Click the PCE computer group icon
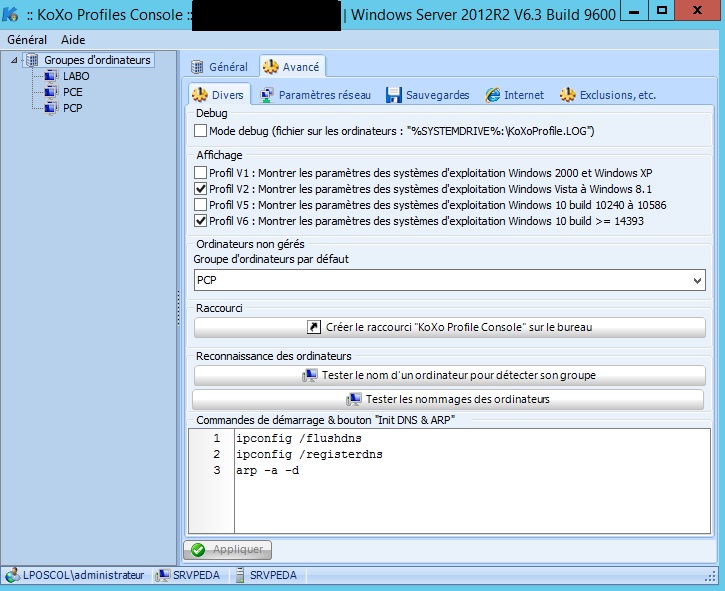The width and height of the screenshot is (725, 591). click(50, 92)
